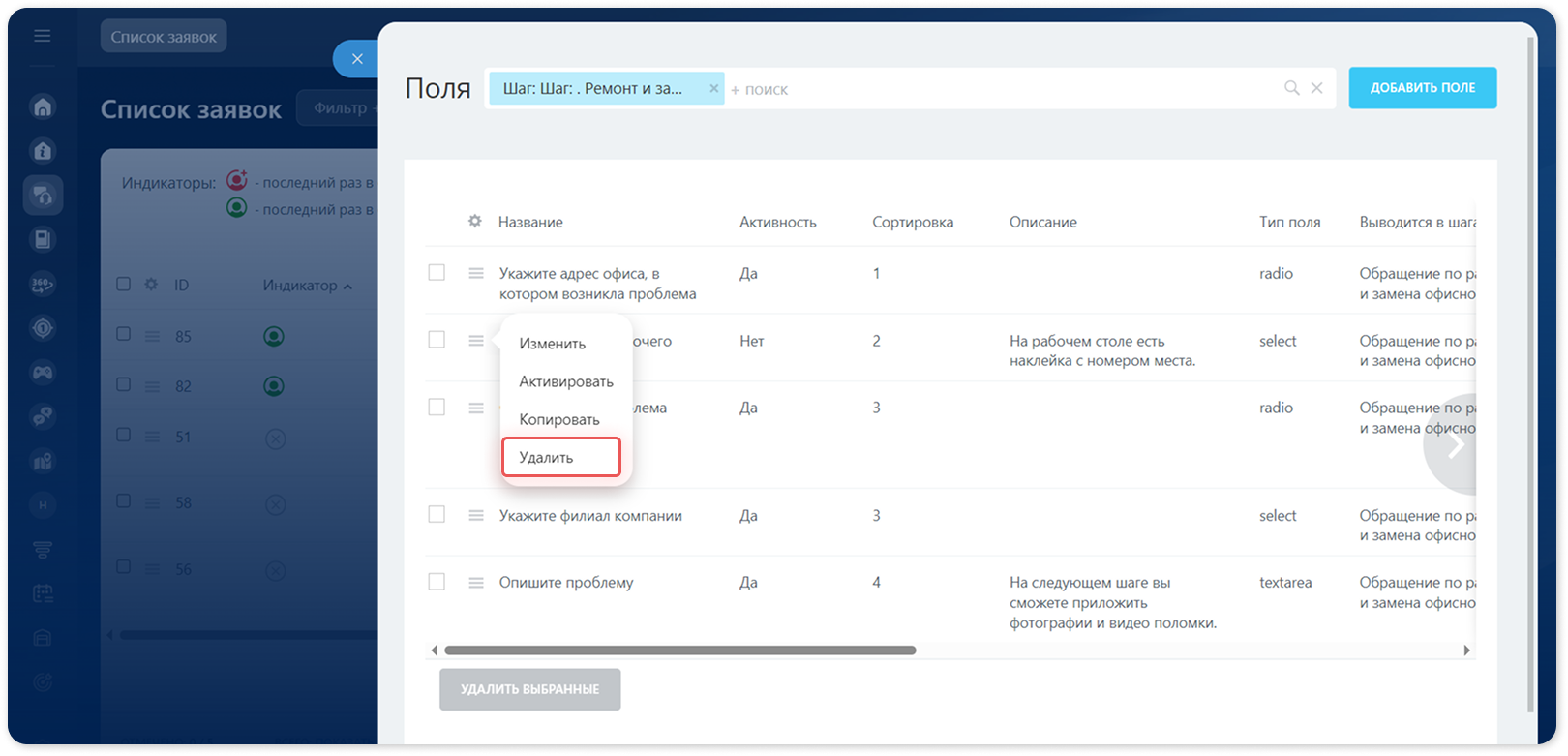Click the gear icon in the fields table header

pos(474,222)
